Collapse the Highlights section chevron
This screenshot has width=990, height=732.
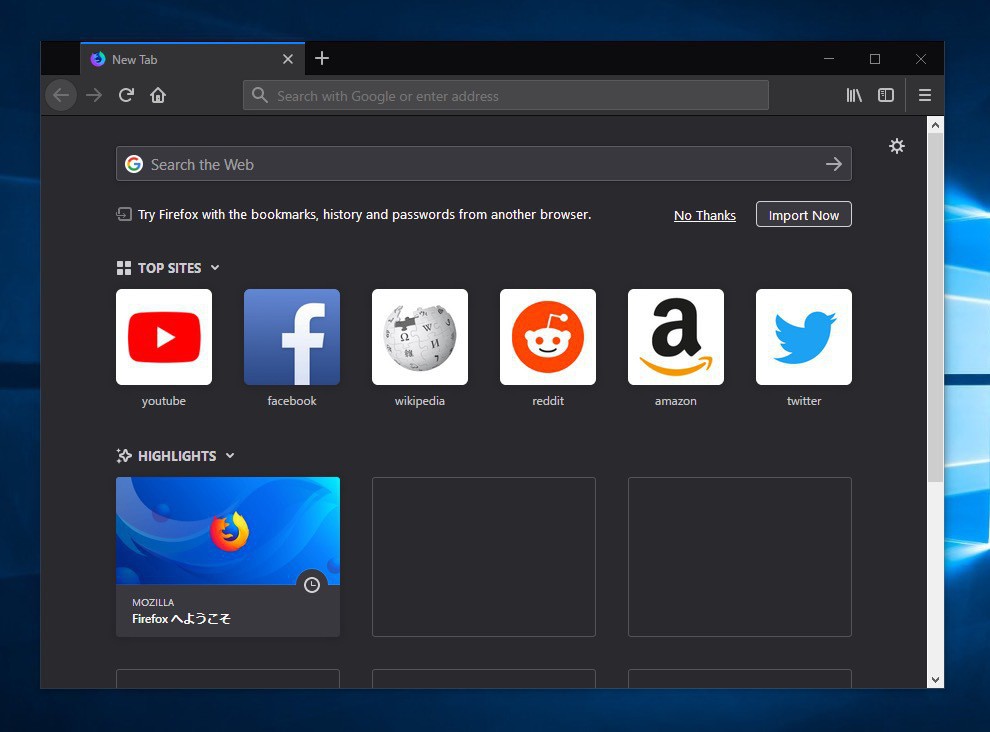point(230,456)
